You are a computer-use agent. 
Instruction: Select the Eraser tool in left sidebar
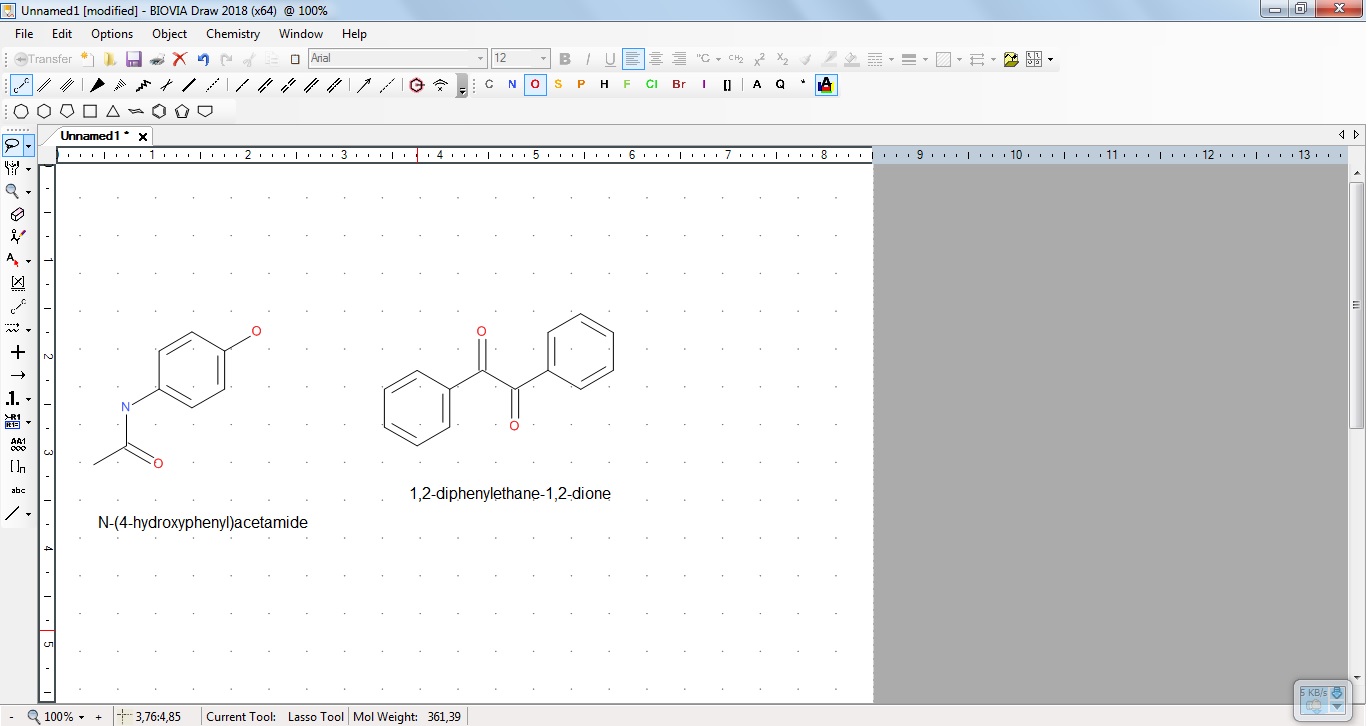pyautogui.click(x=17, y=214)
